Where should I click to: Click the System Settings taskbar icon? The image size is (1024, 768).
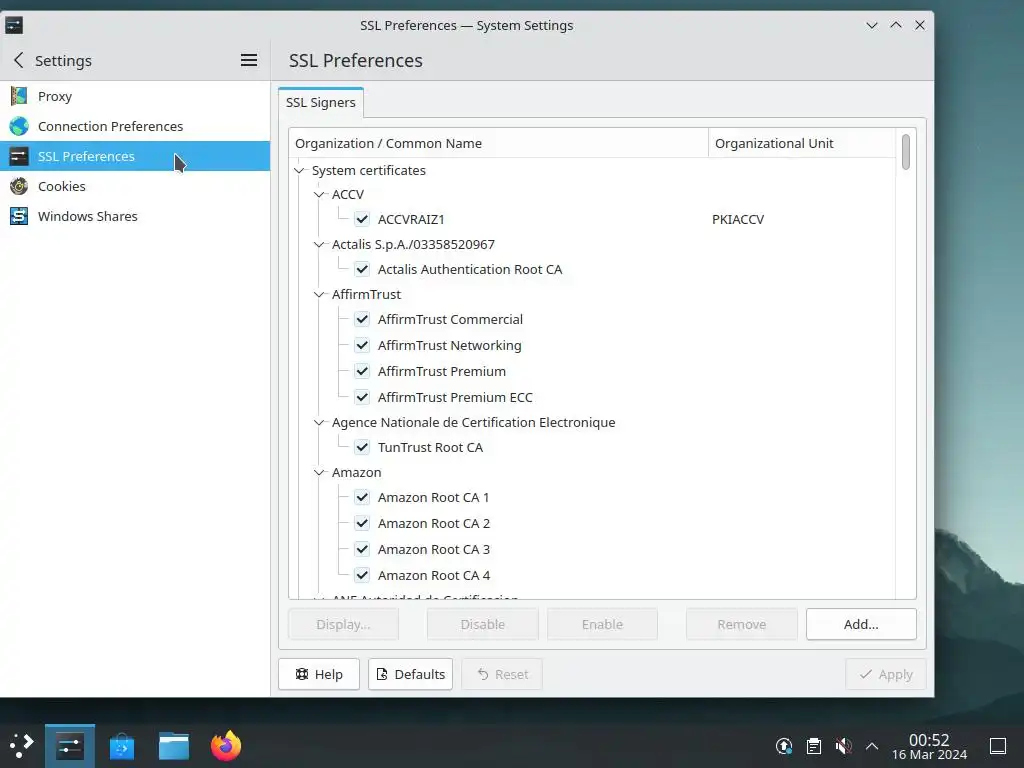(70, 746)
